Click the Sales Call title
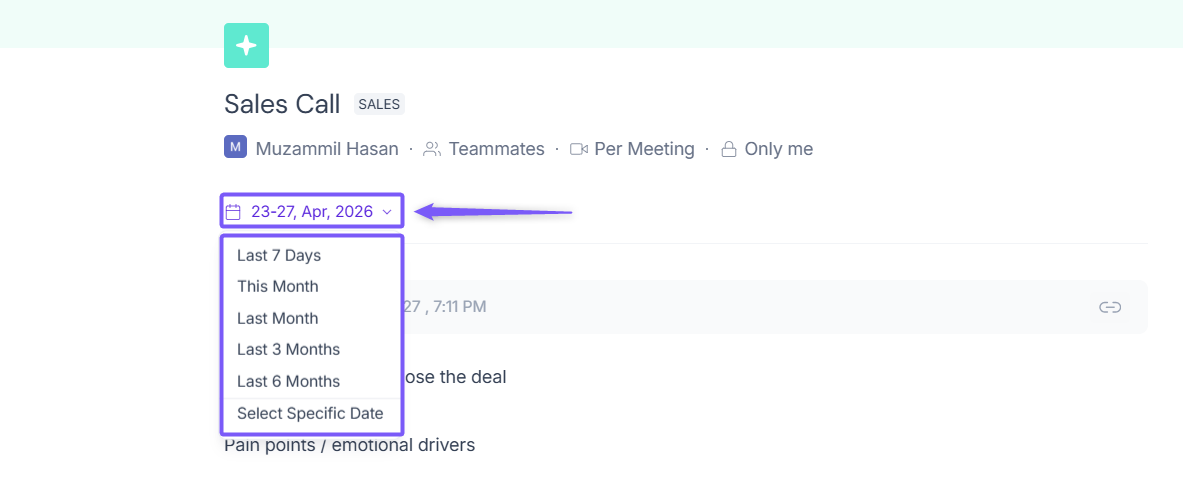1183x497 pixels. tap(282, 104)
